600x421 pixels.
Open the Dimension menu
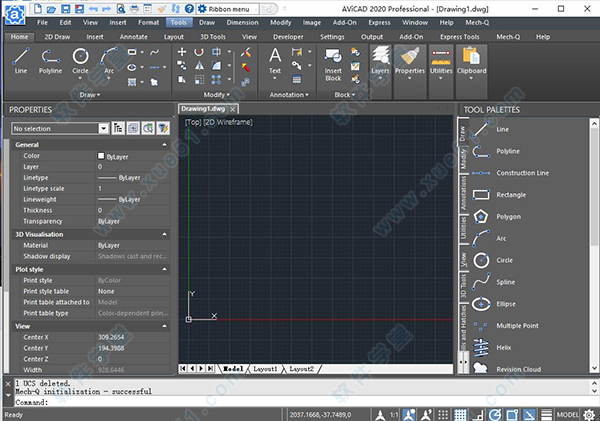click(x=242, y=23)
